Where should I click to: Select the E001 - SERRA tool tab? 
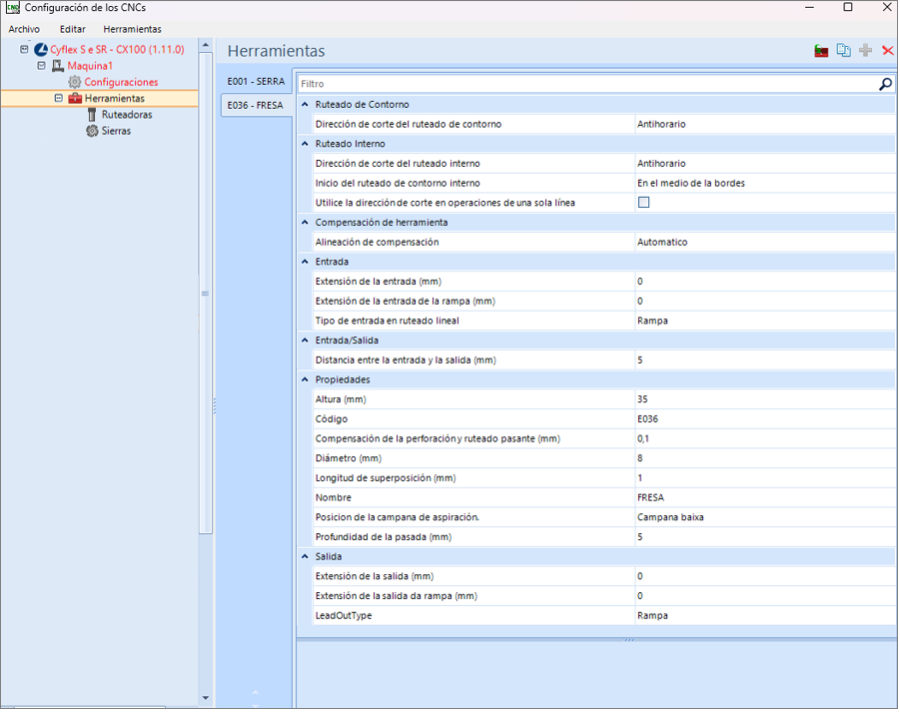coord(256,81)
